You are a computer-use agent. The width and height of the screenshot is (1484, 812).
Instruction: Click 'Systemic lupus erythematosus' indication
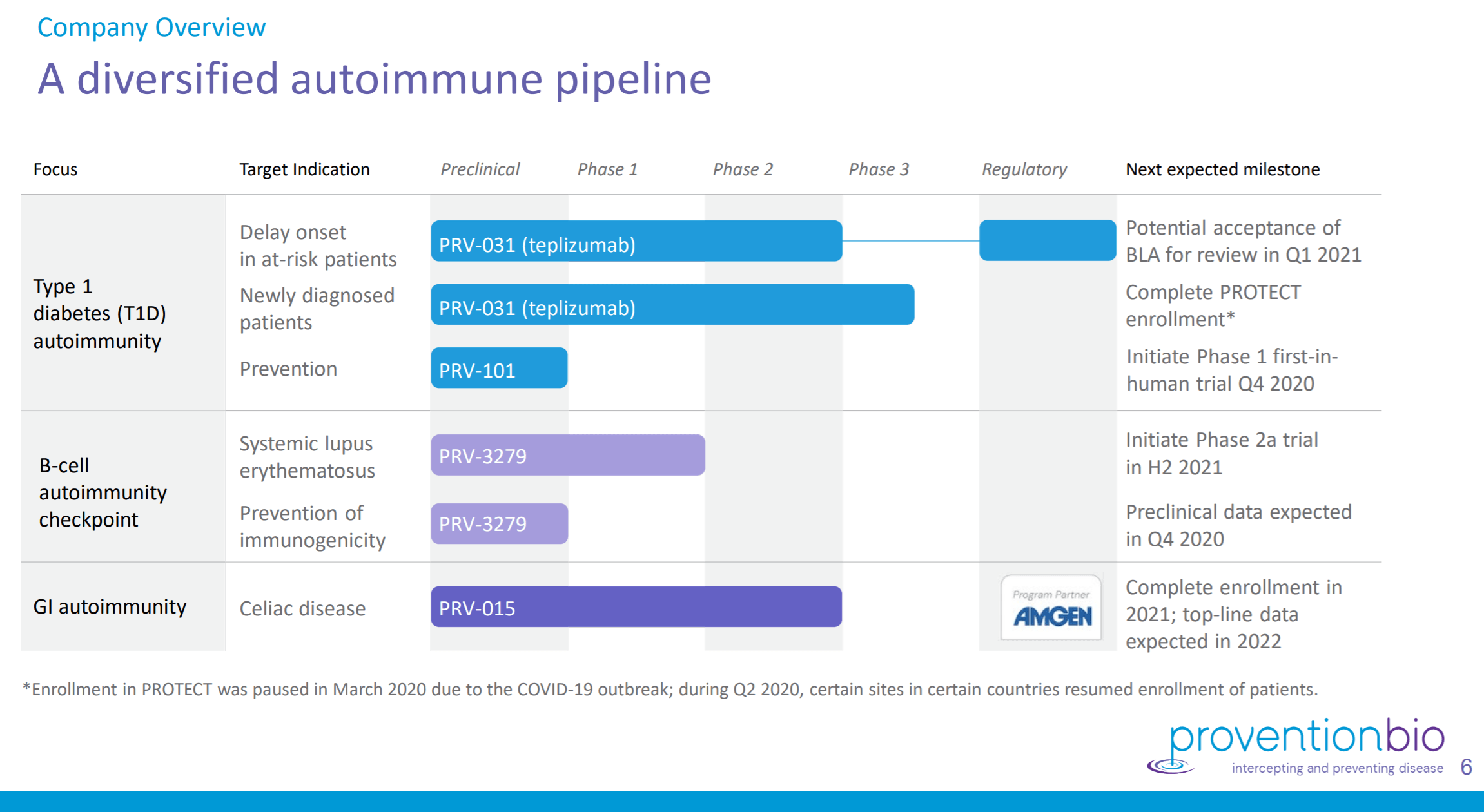coord(307,457)
